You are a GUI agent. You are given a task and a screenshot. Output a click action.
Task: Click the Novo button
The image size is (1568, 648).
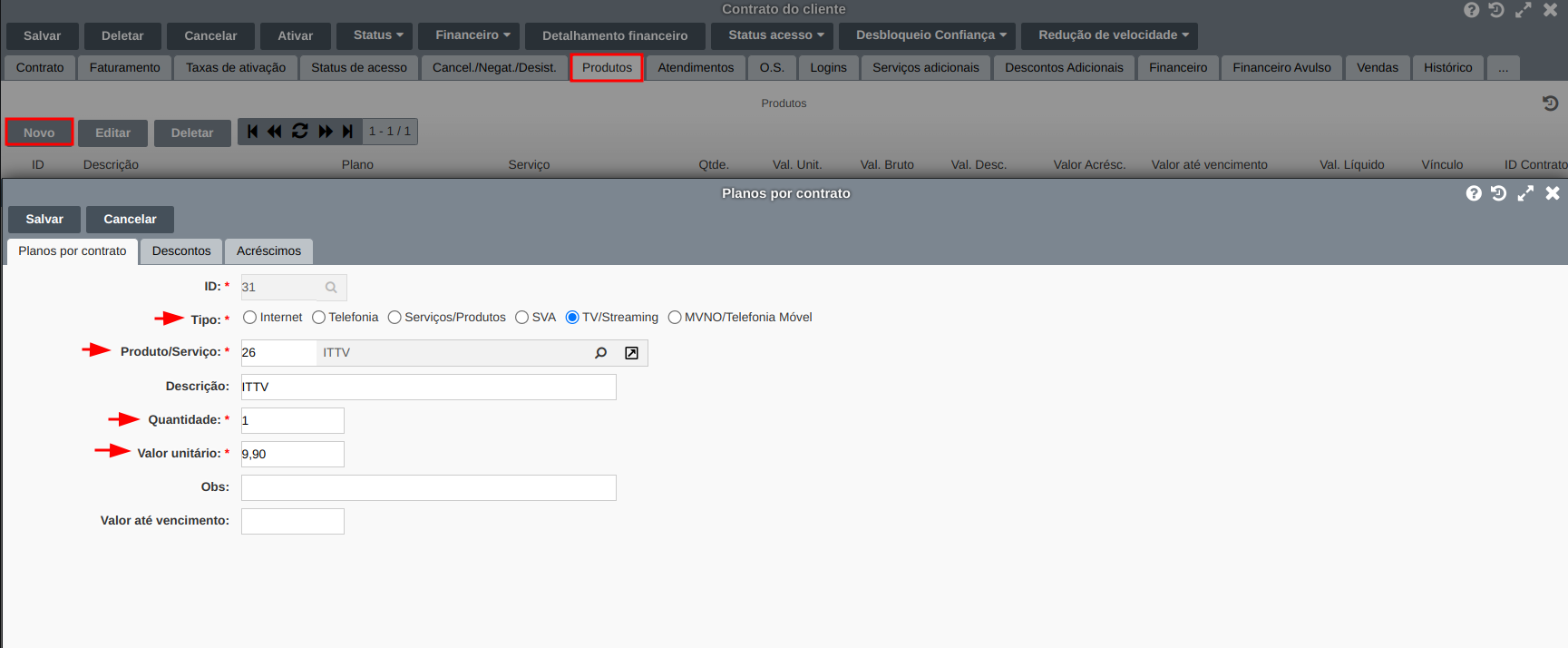click(x=39, y=133)
